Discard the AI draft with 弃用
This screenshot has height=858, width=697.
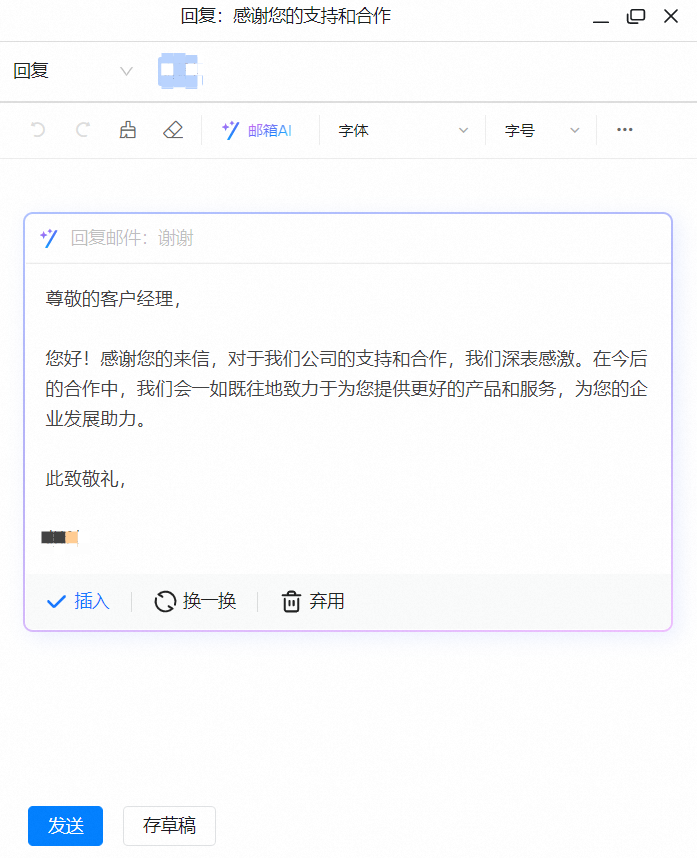tap(313, 601)
